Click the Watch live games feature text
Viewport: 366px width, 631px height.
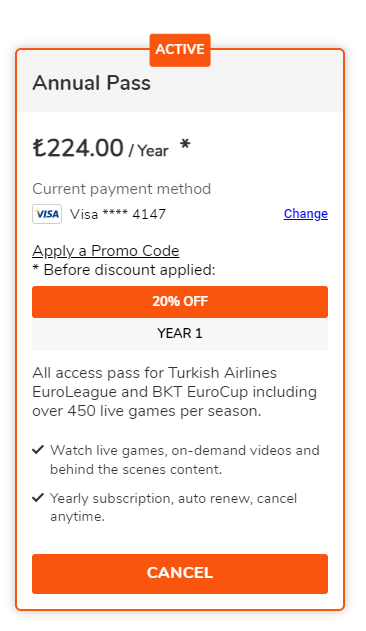tap(184, 460)
